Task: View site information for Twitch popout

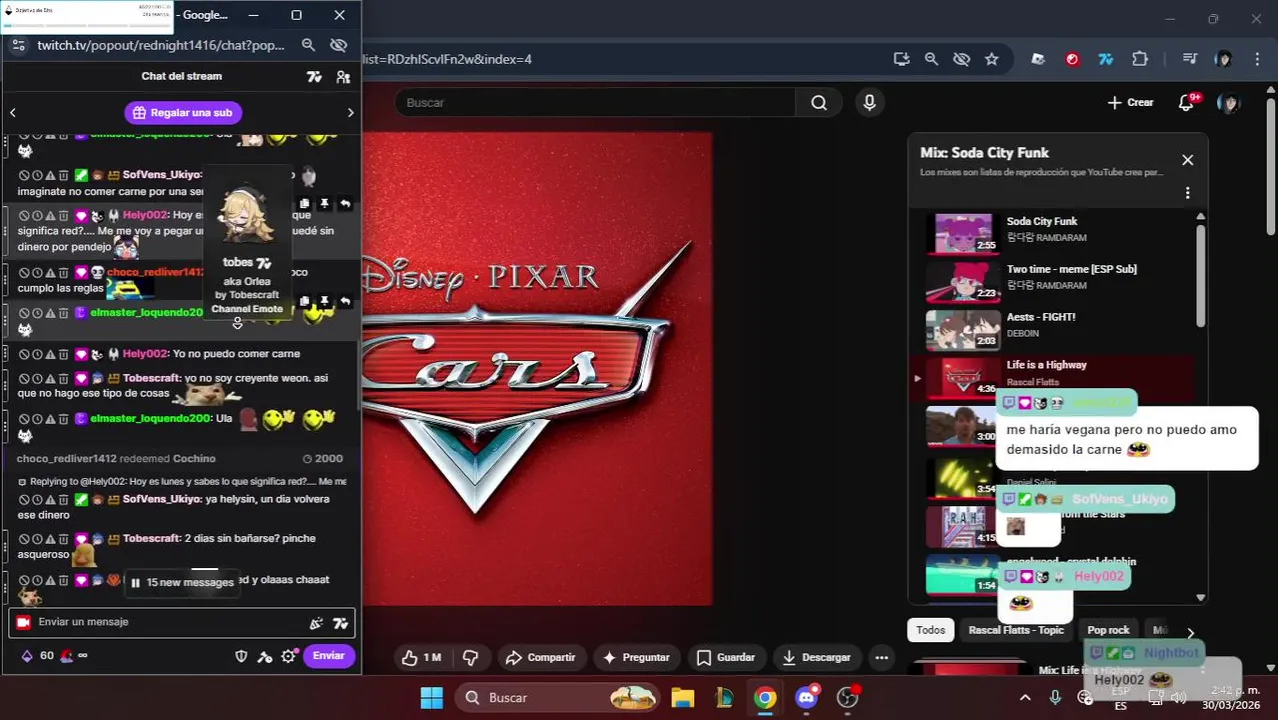Action: coord(18,45)
